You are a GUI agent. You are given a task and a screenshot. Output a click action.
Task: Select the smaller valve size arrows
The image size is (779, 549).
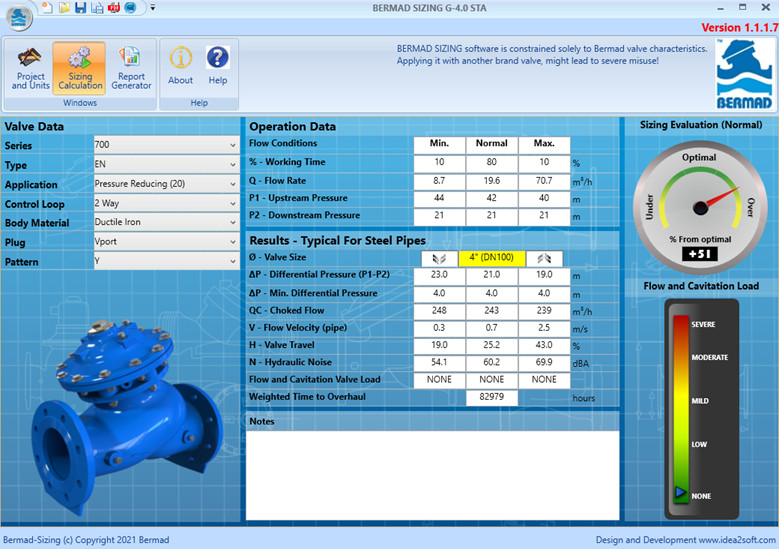point(439,258)
